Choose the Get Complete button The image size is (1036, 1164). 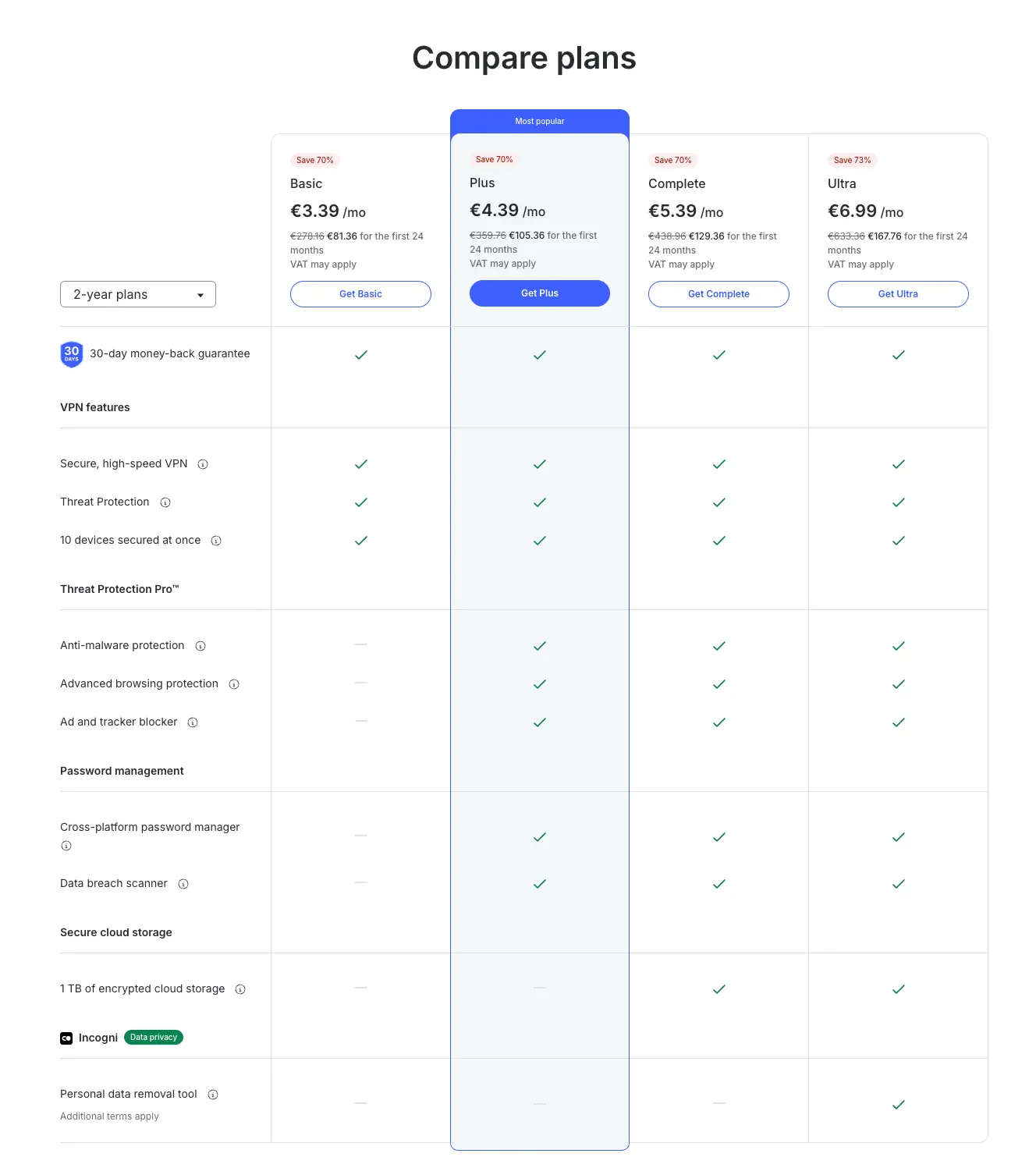(x=718, y=294)
